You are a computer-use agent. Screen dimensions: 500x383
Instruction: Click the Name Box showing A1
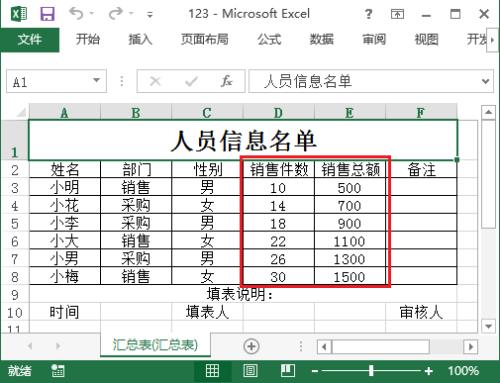click(x=48, y=81)
